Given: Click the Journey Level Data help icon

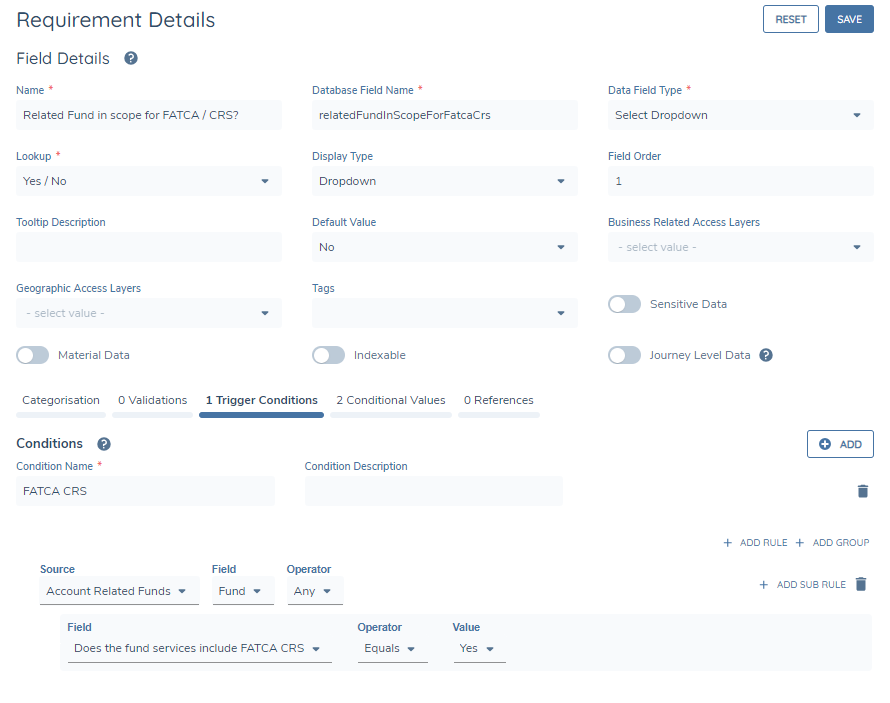Looking at the screenshot, I should coord(766,355).
